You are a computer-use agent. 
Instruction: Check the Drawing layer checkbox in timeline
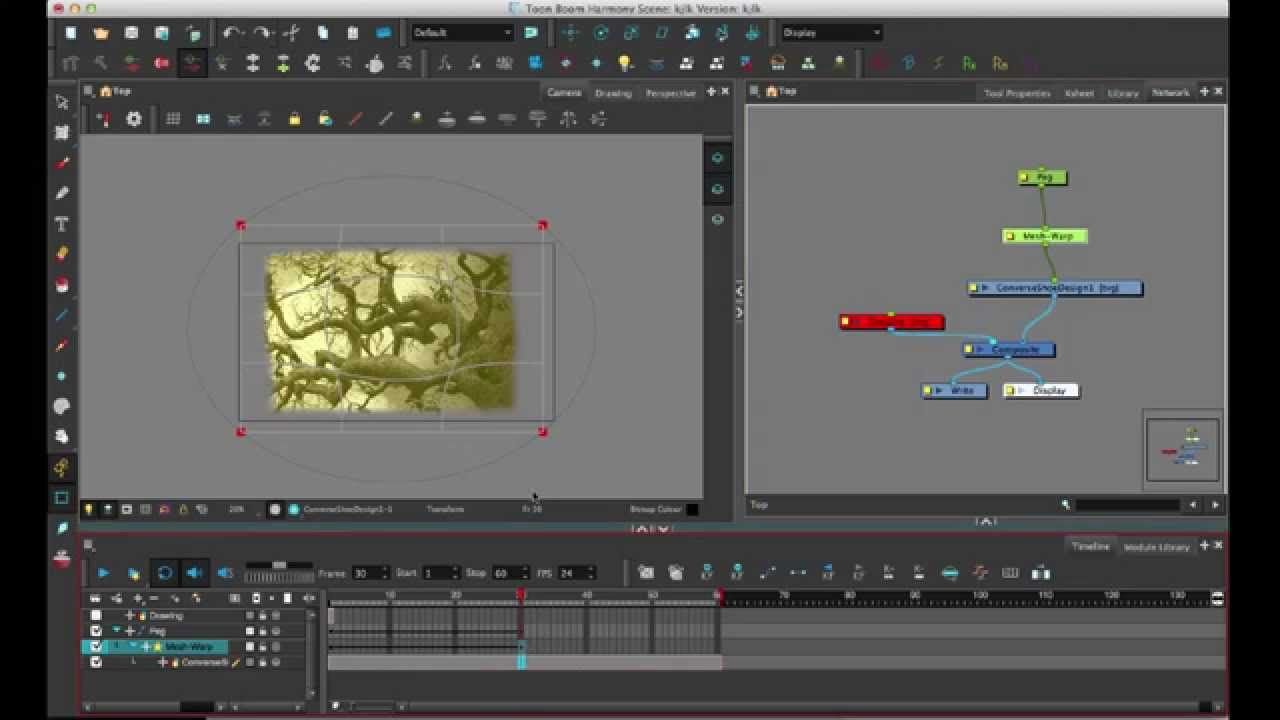tap(96, 616)
